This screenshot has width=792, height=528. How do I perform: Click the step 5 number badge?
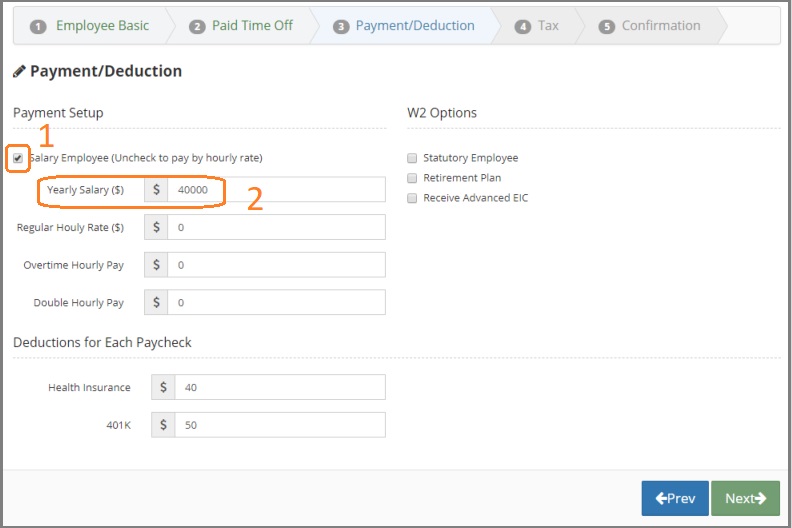[607, 27]
